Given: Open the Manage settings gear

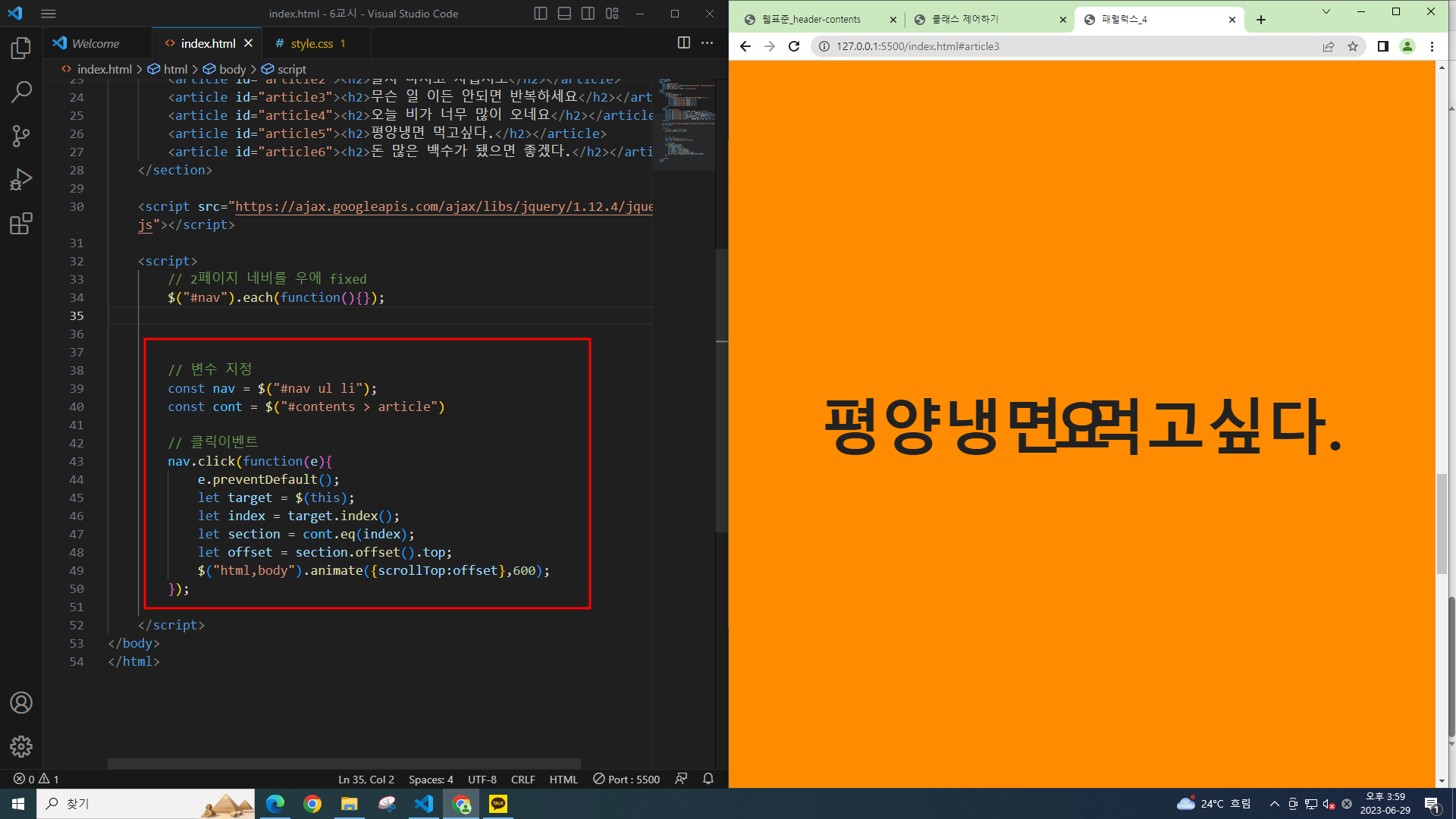Looking at the screenshot, I should tap(21, 746).
